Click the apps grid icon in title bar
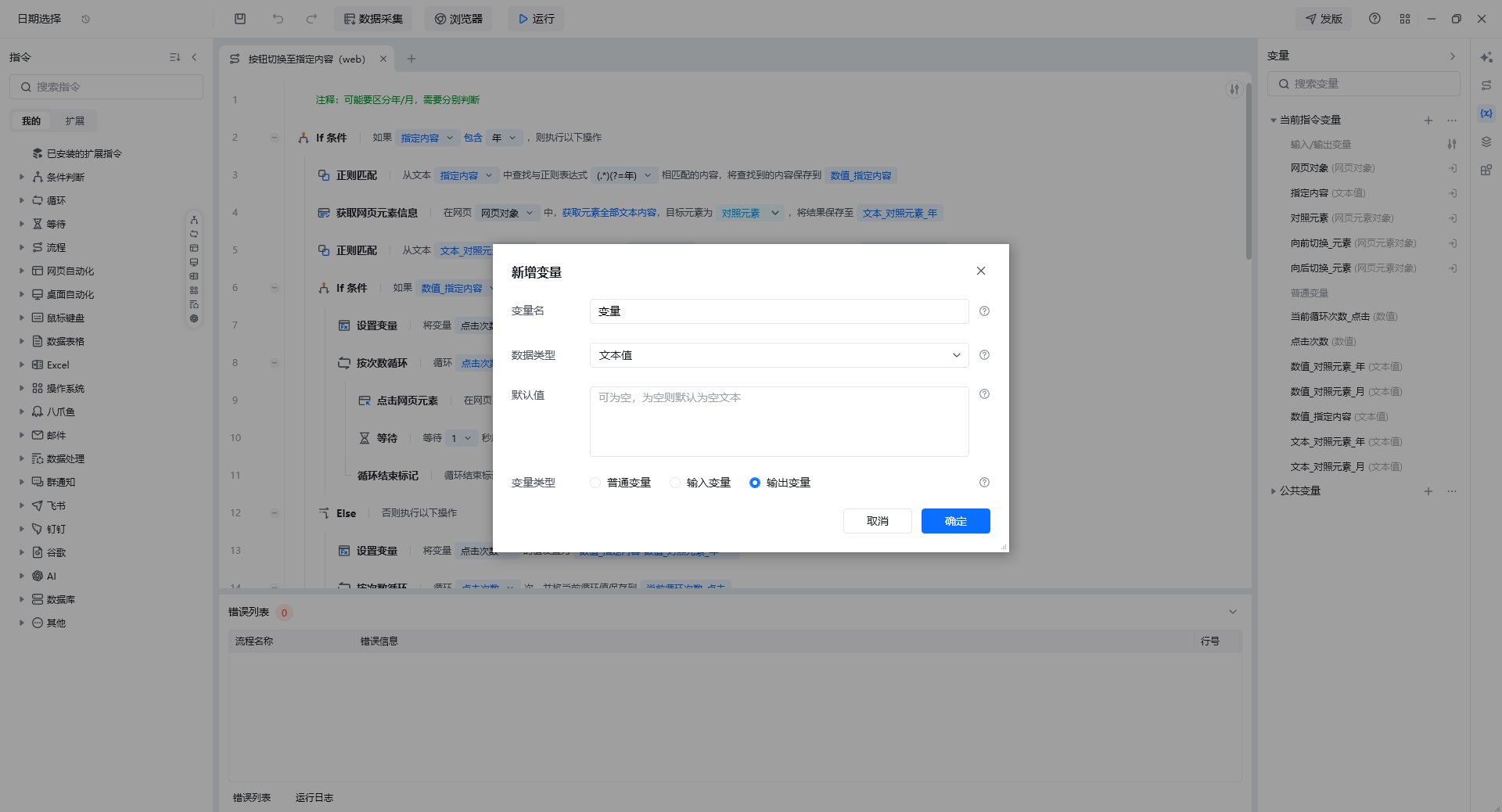 coord(1405,19)
